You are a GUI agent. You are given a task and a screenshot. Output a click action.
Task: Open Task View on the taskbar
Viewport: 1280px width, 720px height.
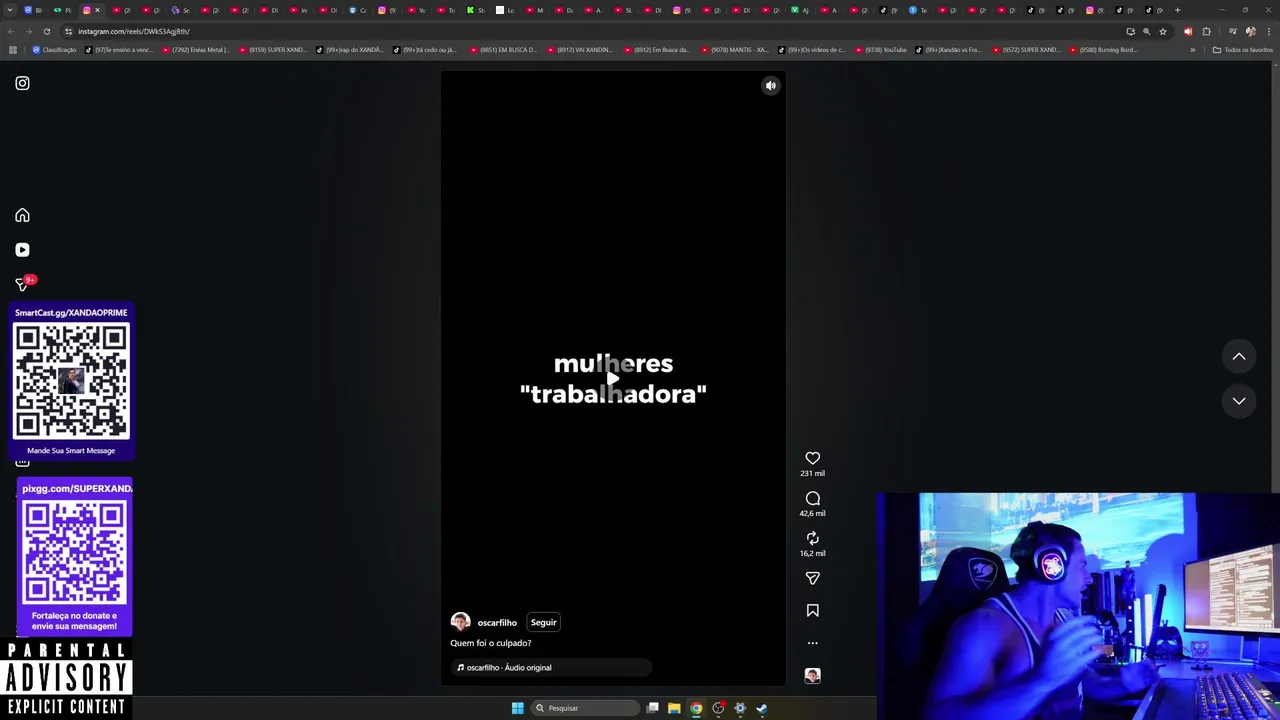pos(652,708)
